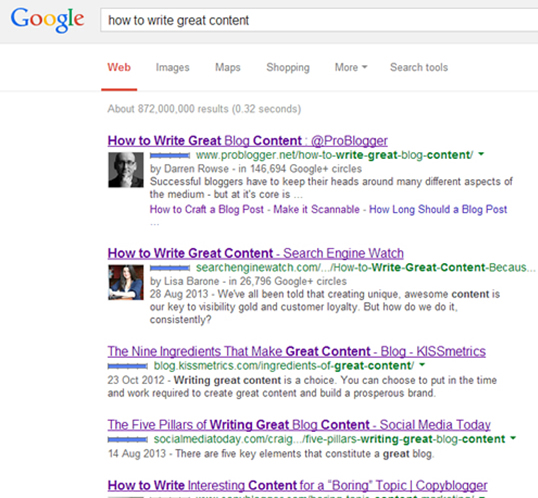Expand socialmediatoday URL dropdown arrow
Viewport: 538px width, 498px height.
tap(513, 438)
